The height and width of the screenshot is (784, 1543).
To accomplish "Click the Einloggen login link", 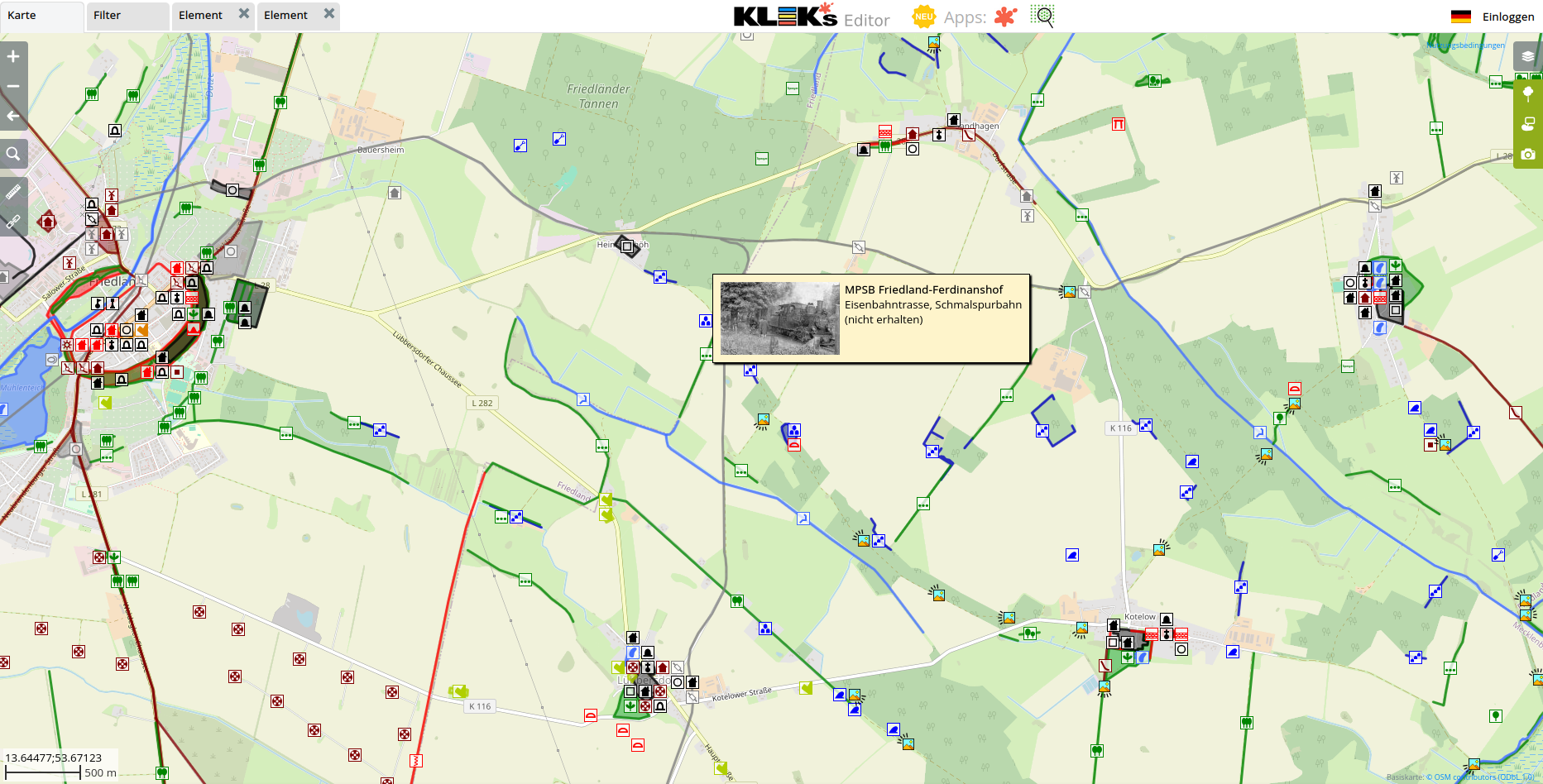I will pos(1507,17).
